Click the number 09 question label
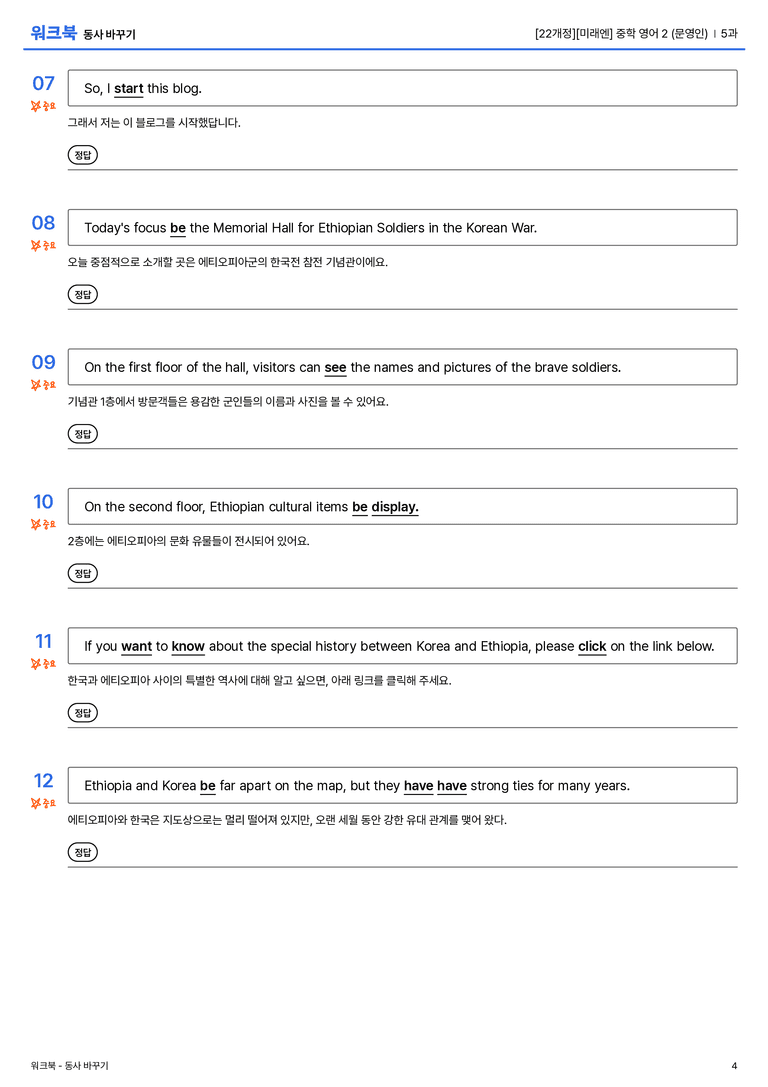768x1087 pixels. pos(44,363)
